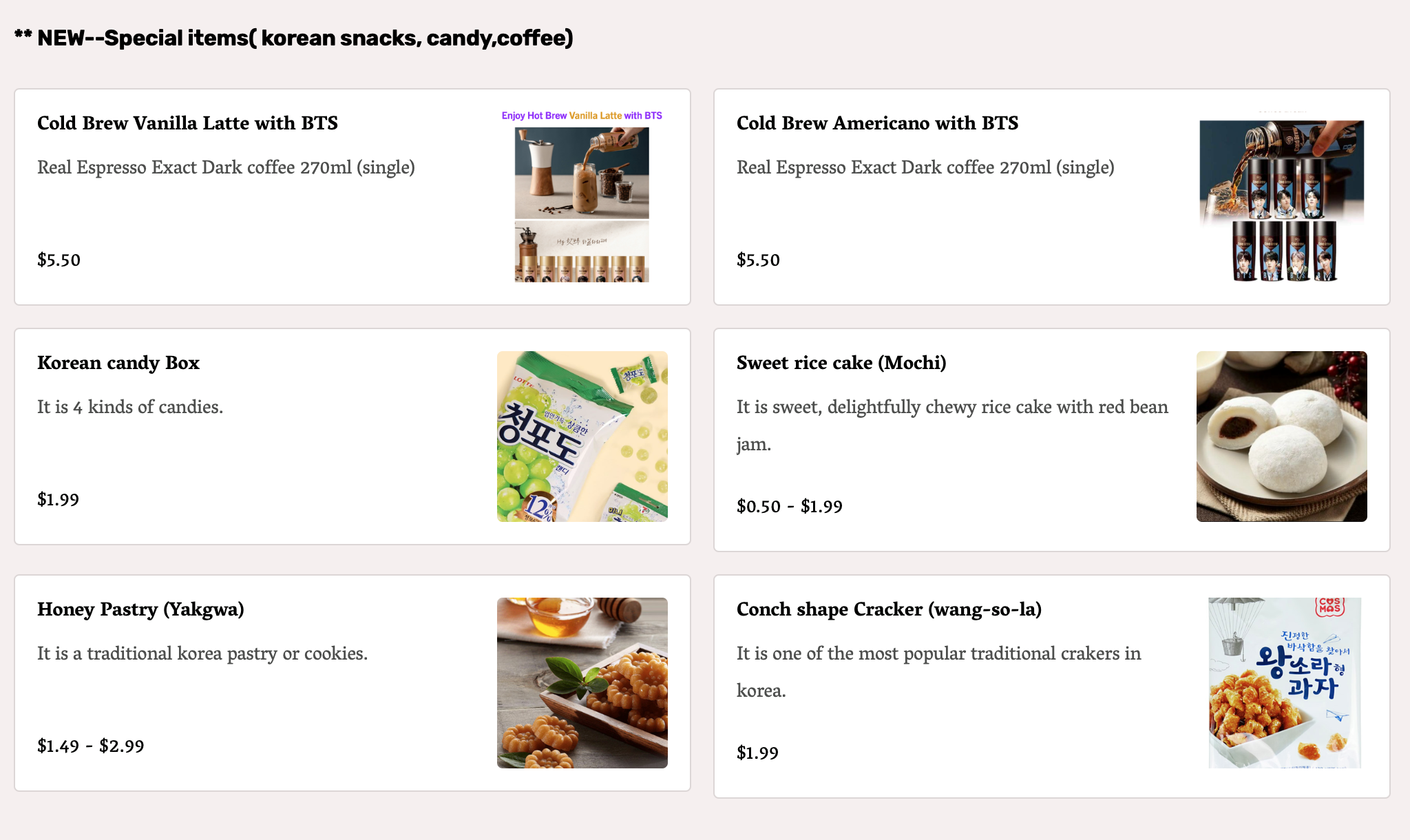Click the $0.50 - $1.99 Mochi price range
Image resolution: width=1410 pixels, height=840 pixels.
[789, 507]
